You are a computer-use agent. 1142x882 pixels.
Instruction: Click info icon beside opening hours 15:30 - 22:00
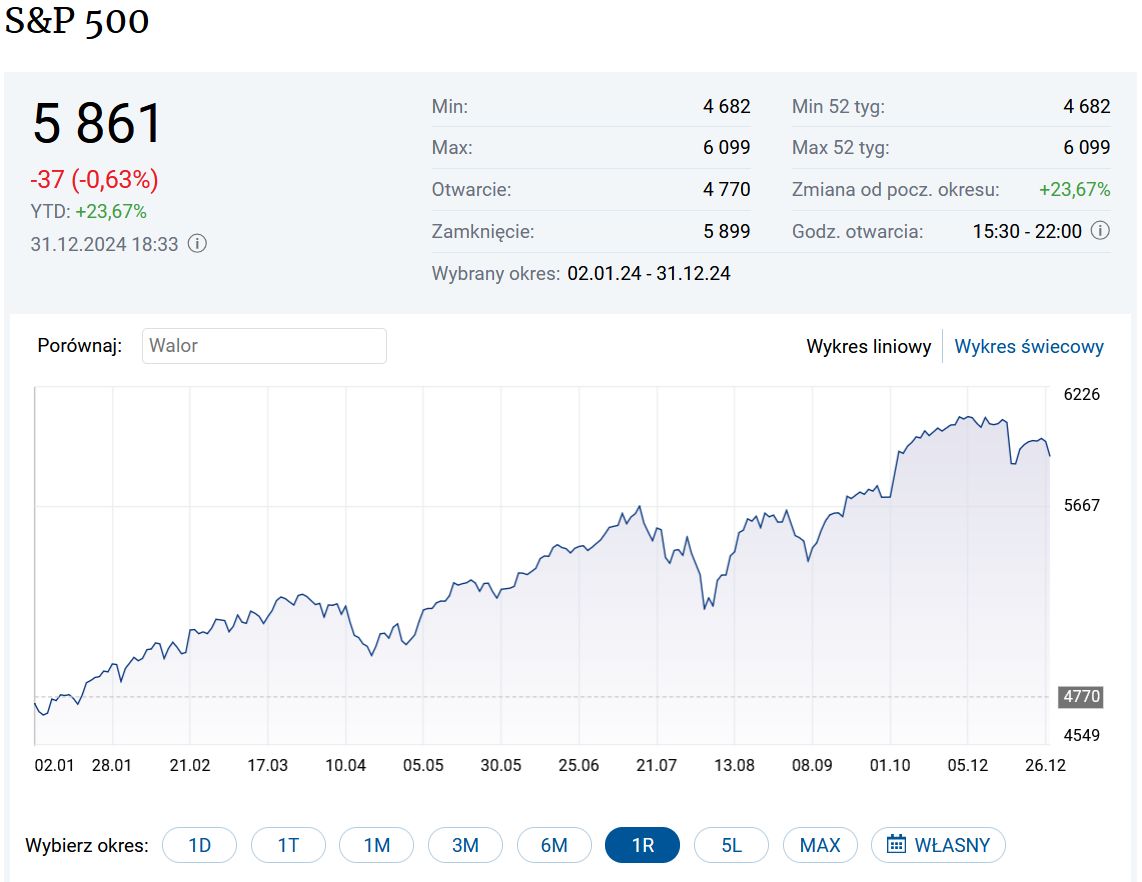tap(1100, 231)
